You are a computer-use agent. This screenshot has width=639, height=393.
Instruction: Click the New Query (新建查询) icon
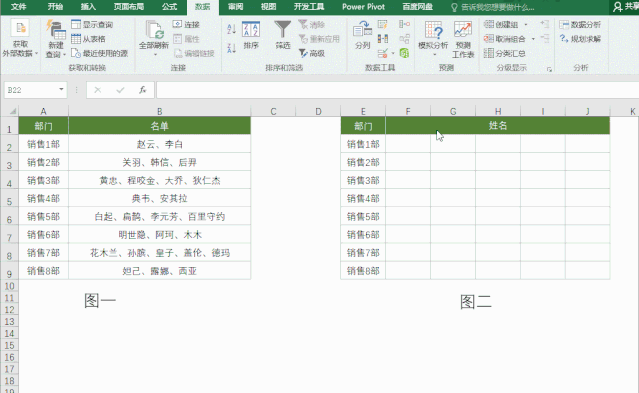point(56,30)
